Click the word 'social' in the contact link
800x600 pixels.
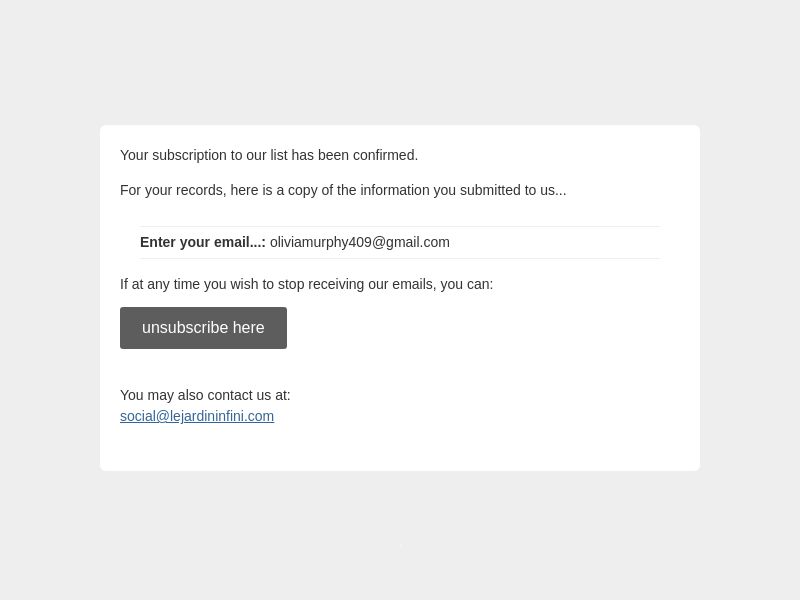(138, 416)
